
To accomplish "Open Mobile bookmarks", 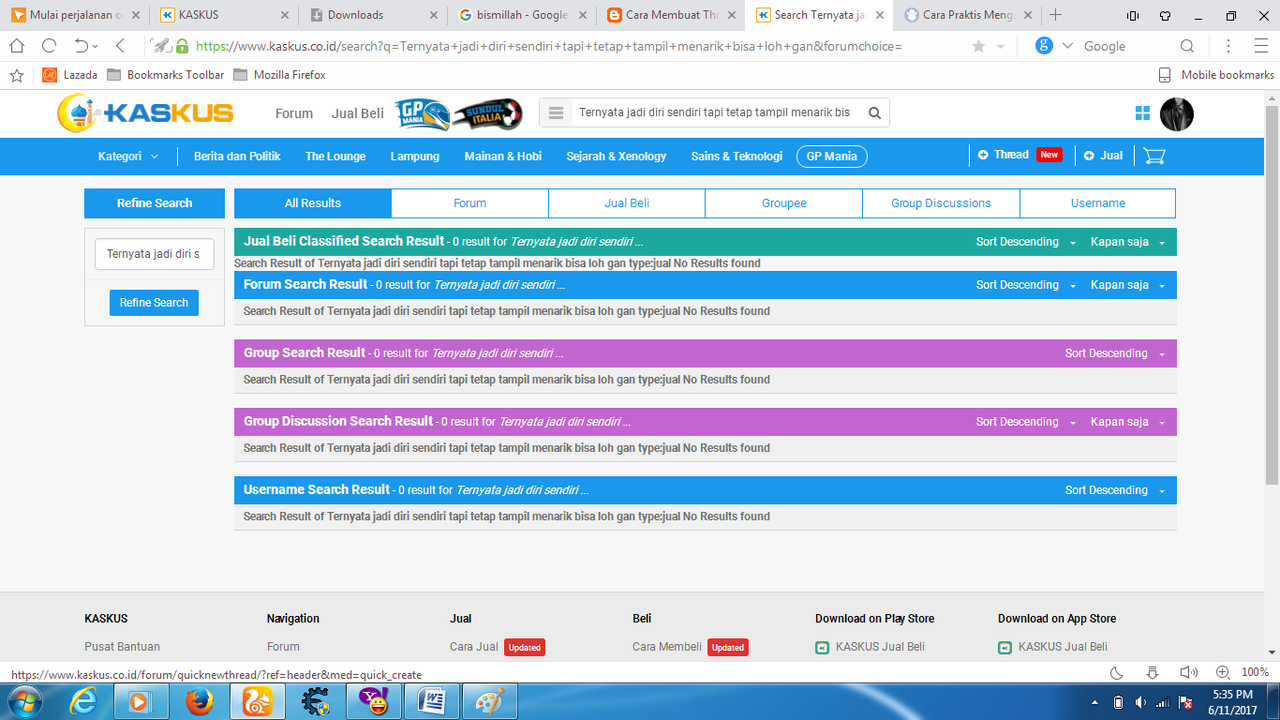I will 1216,75.
